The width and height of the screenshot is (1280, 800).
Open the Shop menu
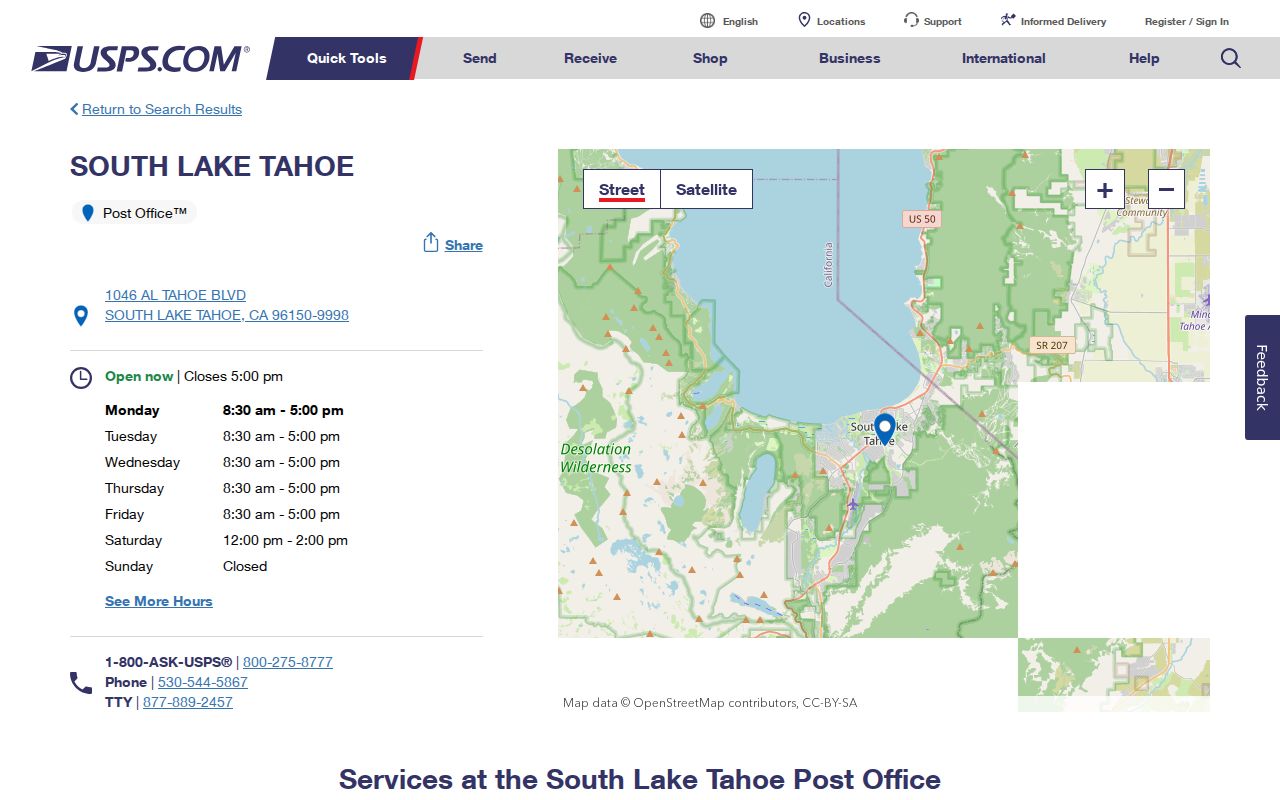710,58
